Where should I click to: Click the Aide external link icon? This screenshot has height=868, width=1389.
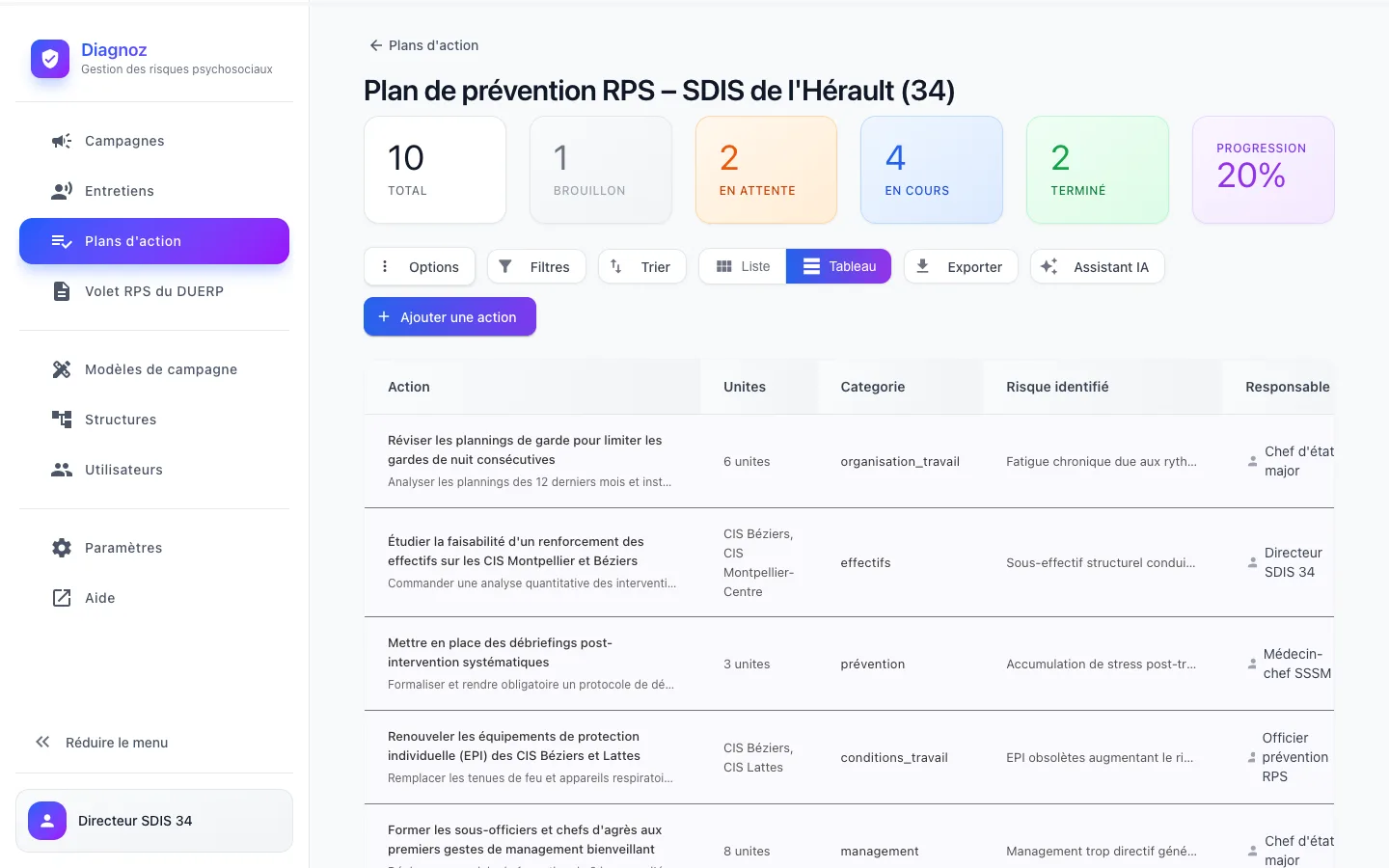[x=62, y=598]
